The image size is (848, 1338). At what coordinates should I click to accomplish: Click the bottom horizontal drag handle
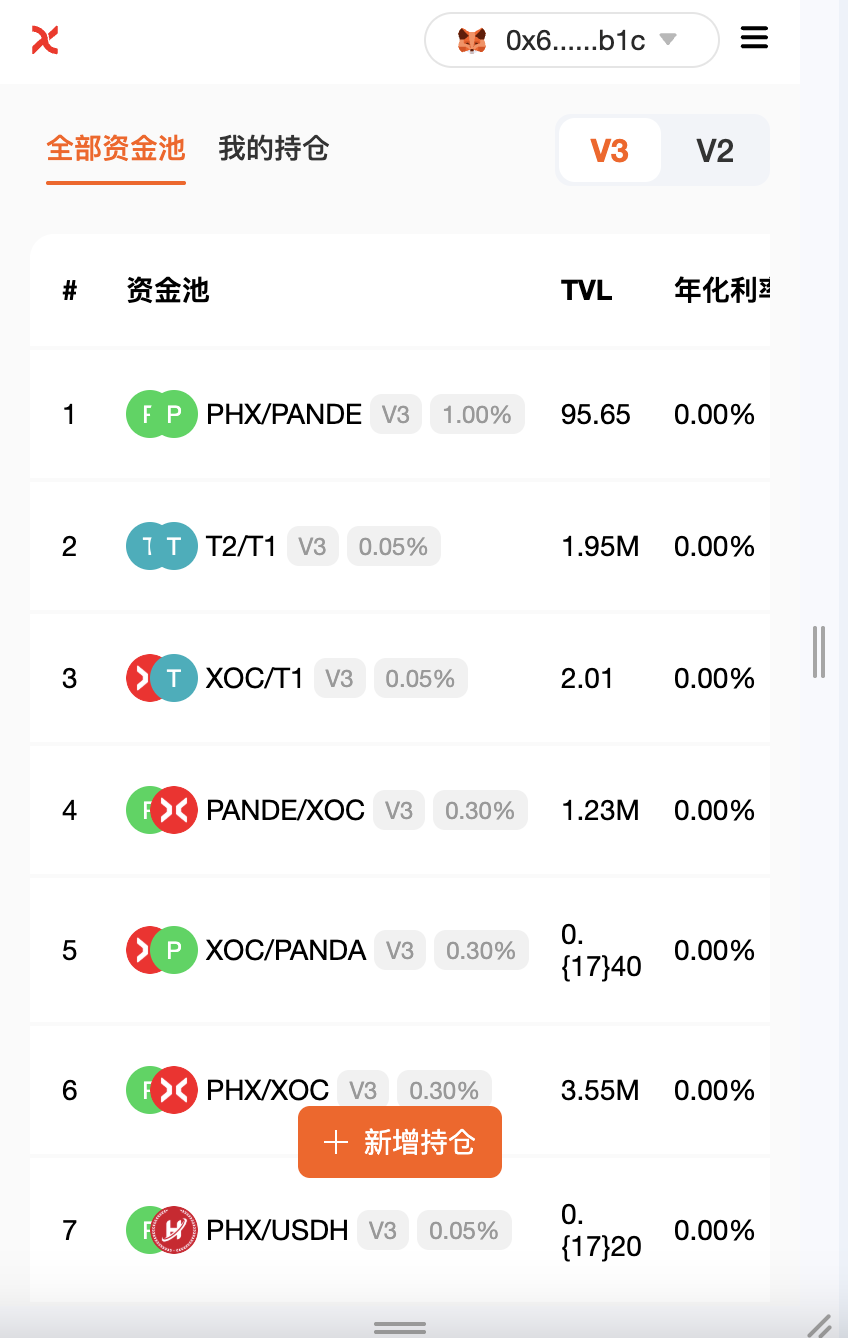pyautogui.click(x=400, y=1327)
